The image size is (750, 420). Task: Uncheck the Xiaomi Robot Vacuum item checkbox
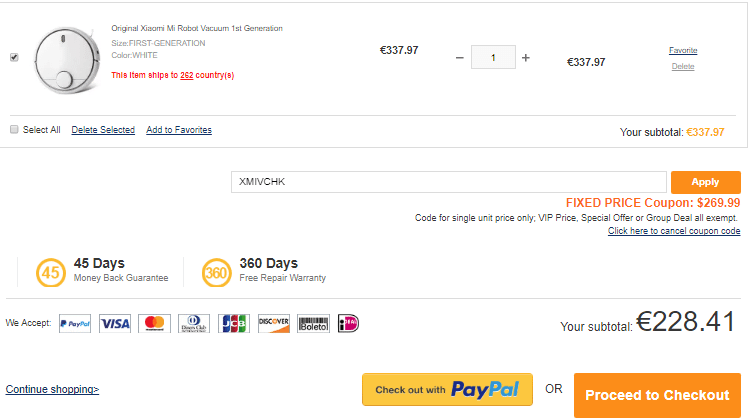click(14, 57)
